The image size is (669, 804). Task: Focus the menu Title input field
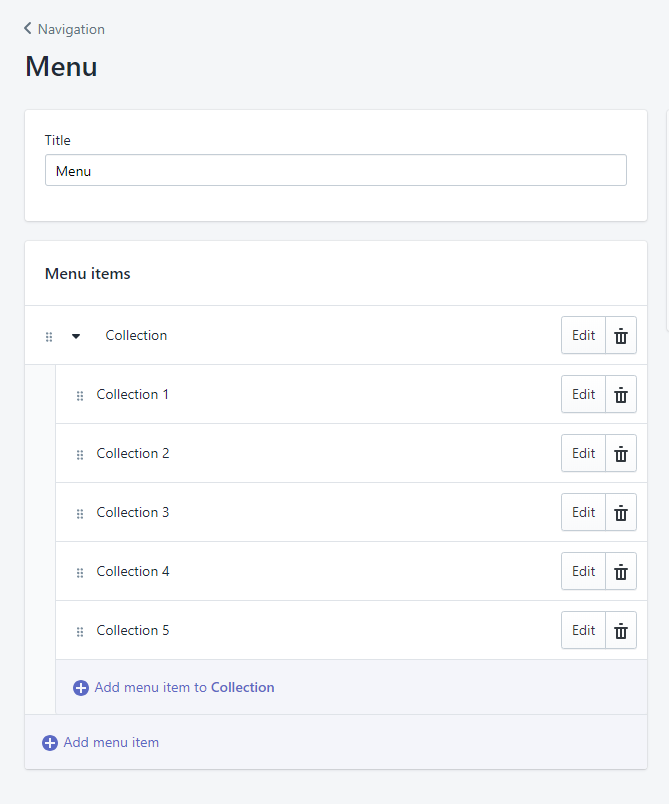335,171
